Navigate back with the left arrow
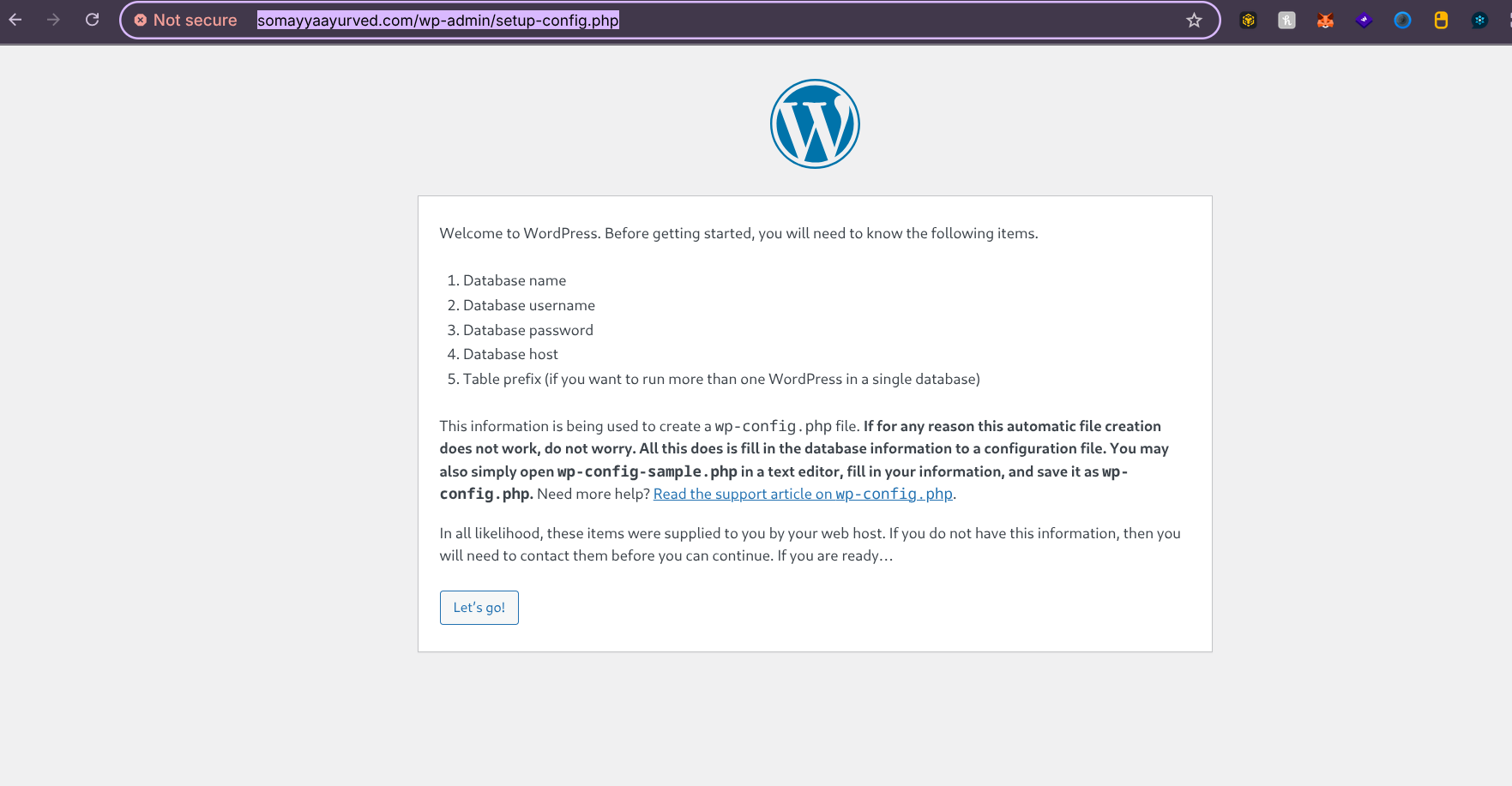This screenshot has width=1512, height=786. [15, 20]
